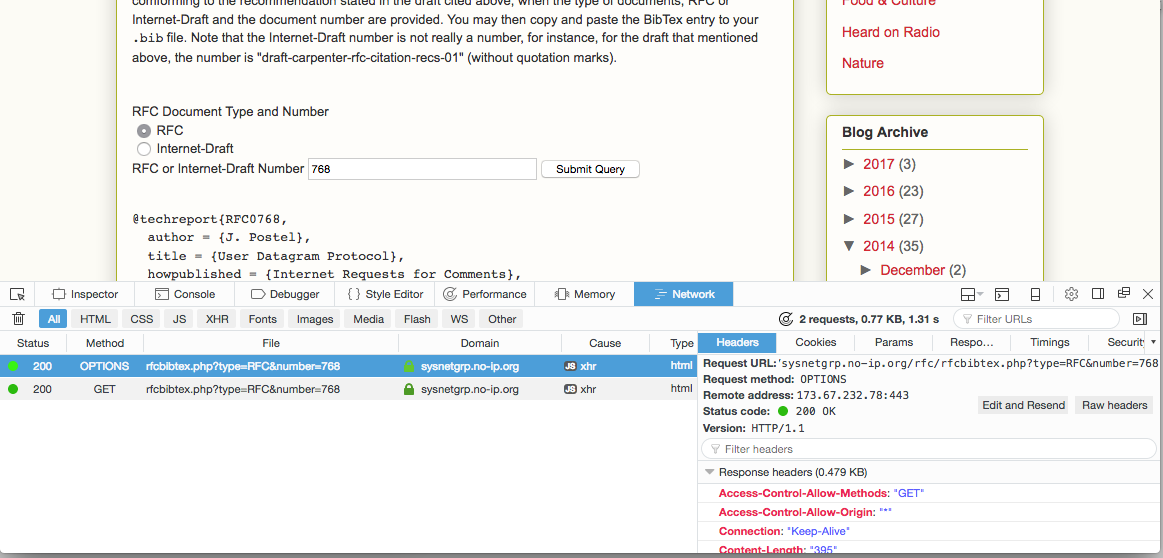Activate the element picker tool
This screenshot has width=1163, height=558.
click(x=17, y=294)
